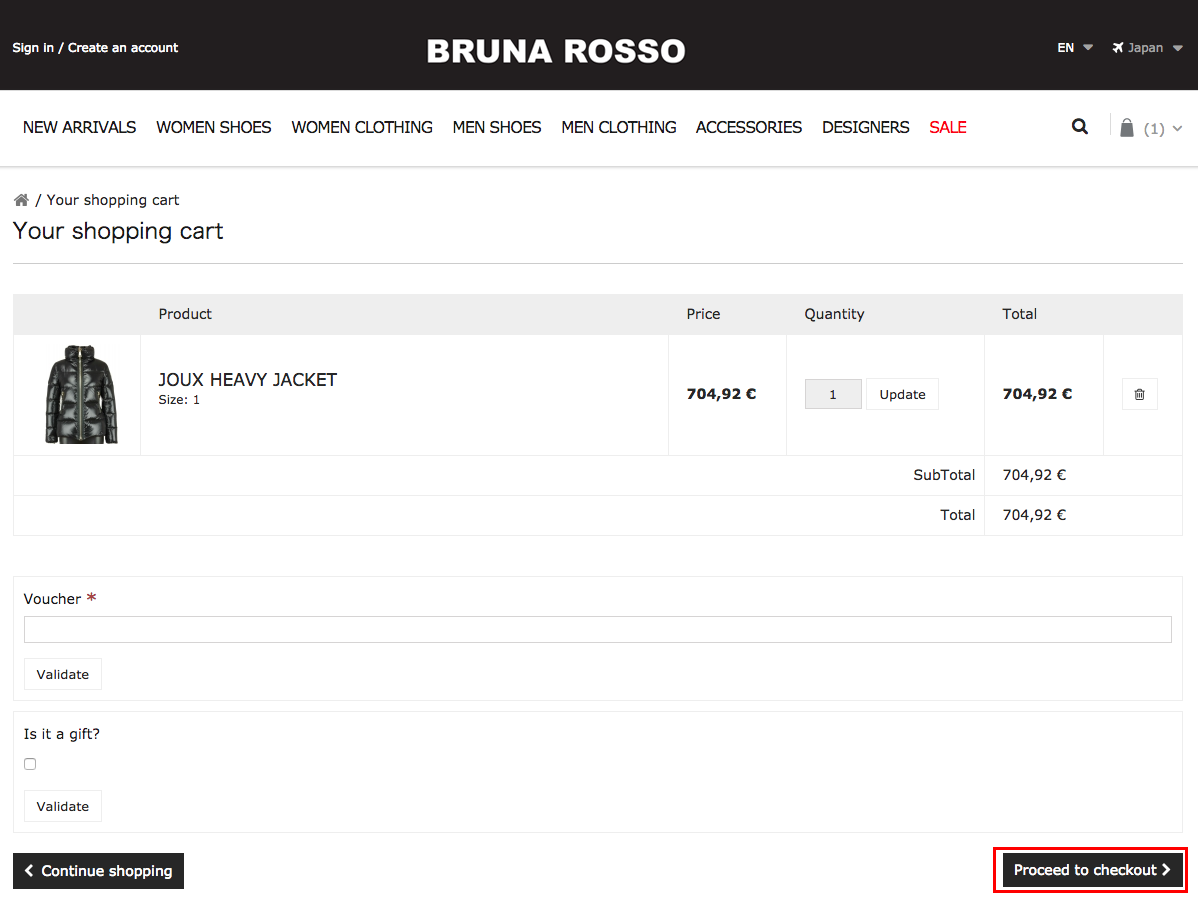1198x900 pixels.
Task: Open the New Arrivals menu
Action: click(x=79, y=128)
